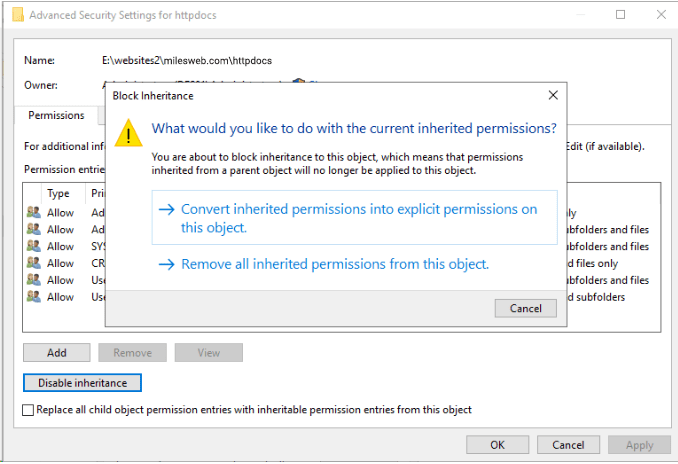
Task: Click the yellow warning triangle icon
Action: (128, 134)
